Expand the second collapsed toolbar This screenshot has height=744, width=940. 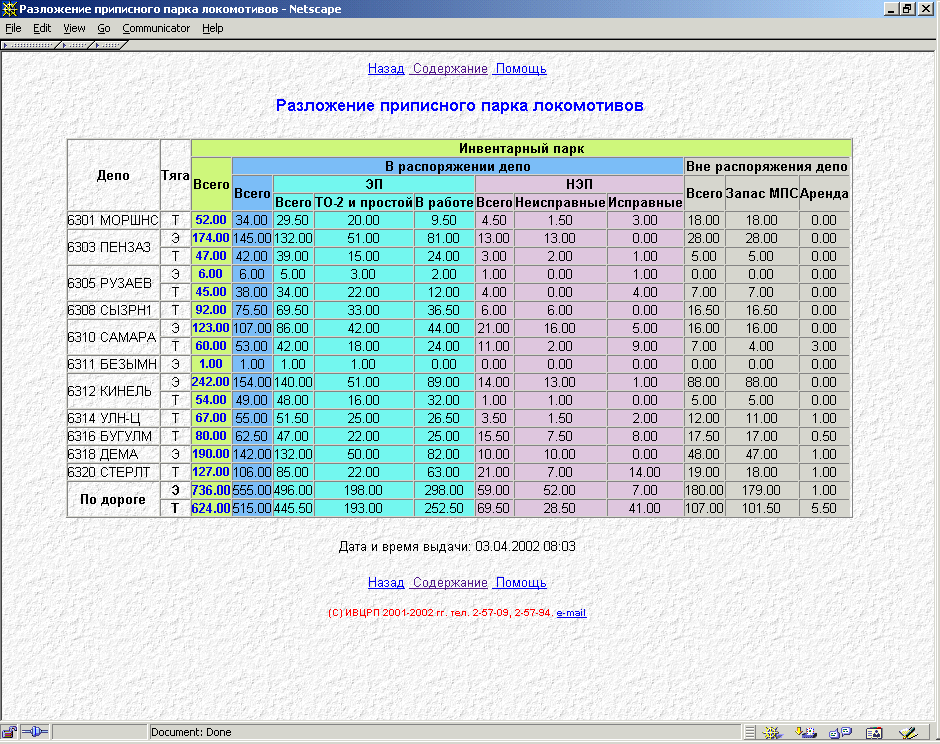[76, 45]
